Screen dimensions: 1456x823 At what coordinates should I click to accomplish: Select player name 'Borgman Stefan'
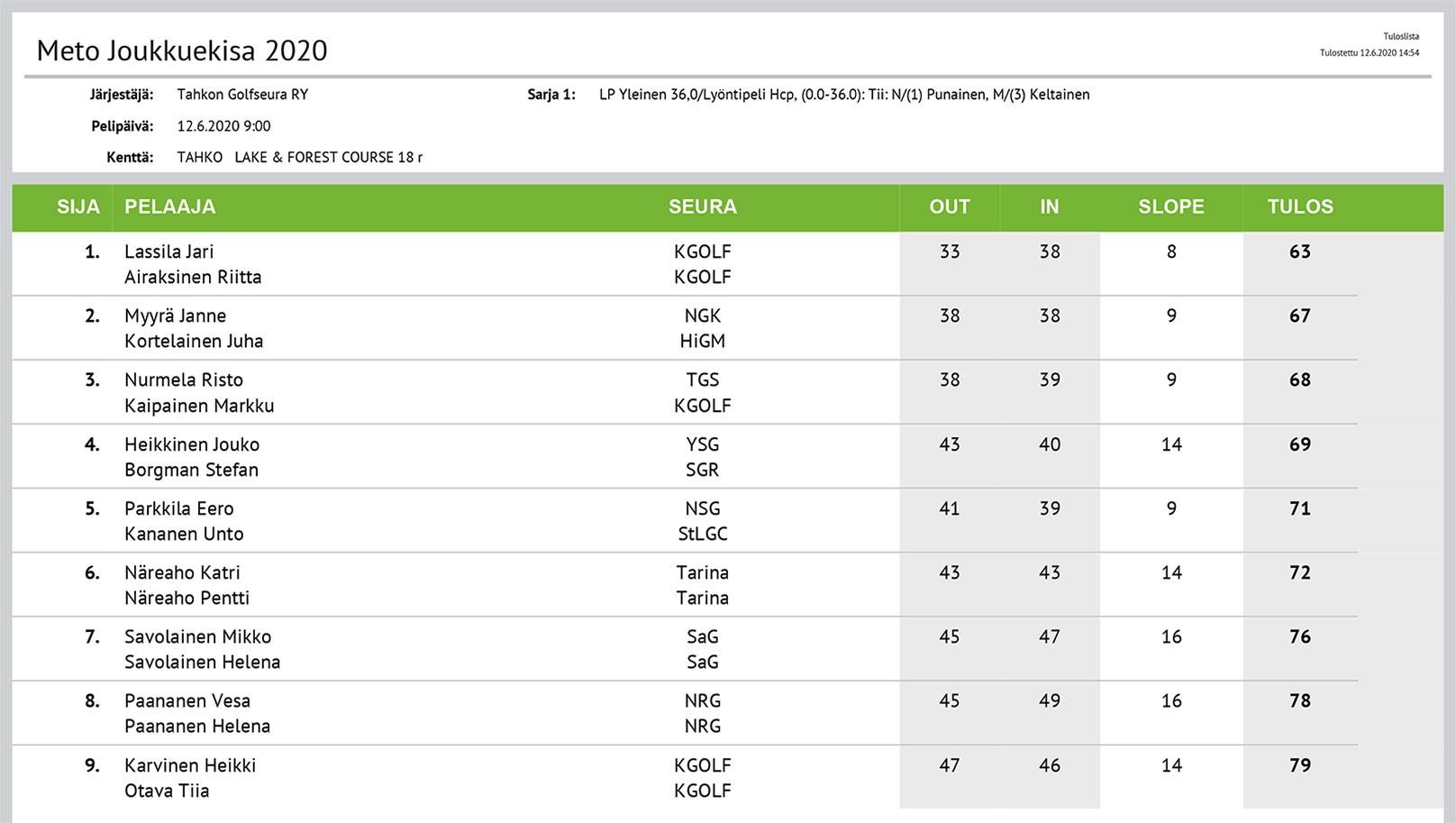pyautogui.click(x=191, y=470)
